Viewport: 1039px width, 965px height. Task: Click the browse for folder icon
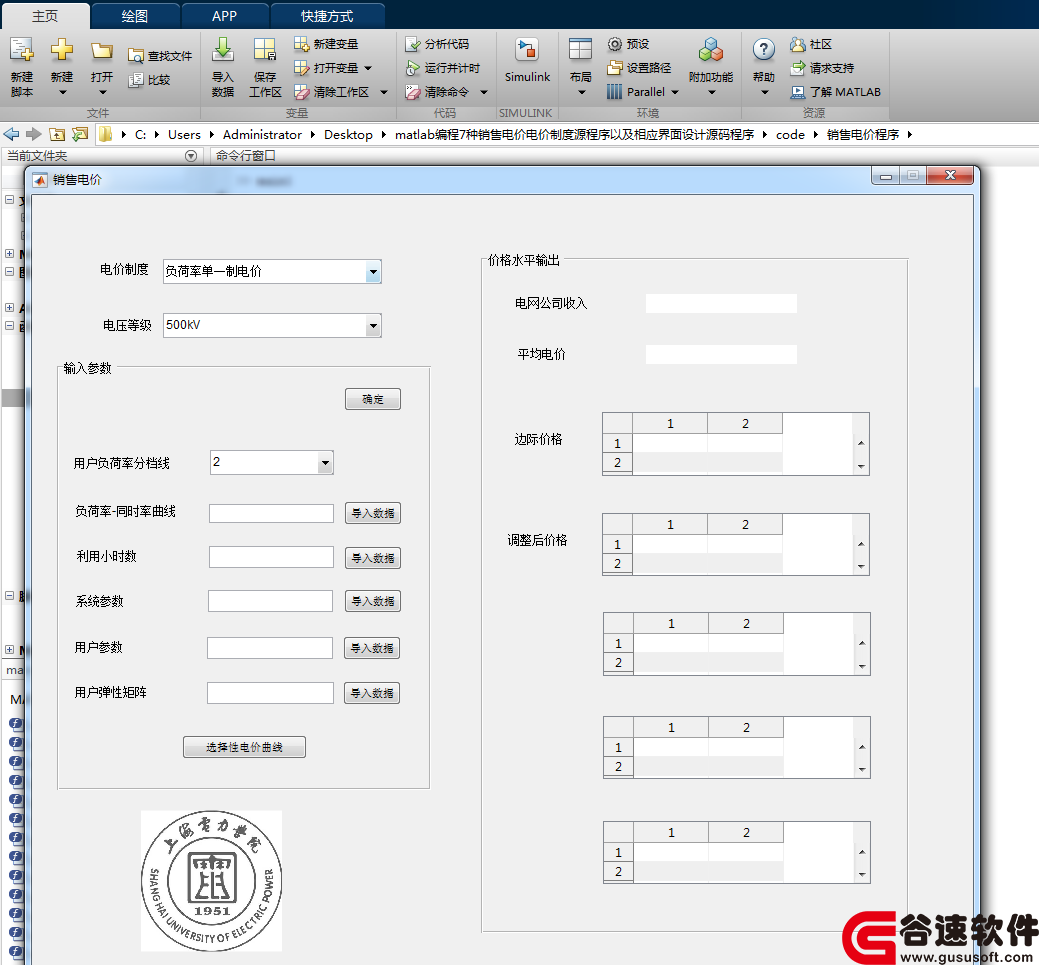click(80, 135)
